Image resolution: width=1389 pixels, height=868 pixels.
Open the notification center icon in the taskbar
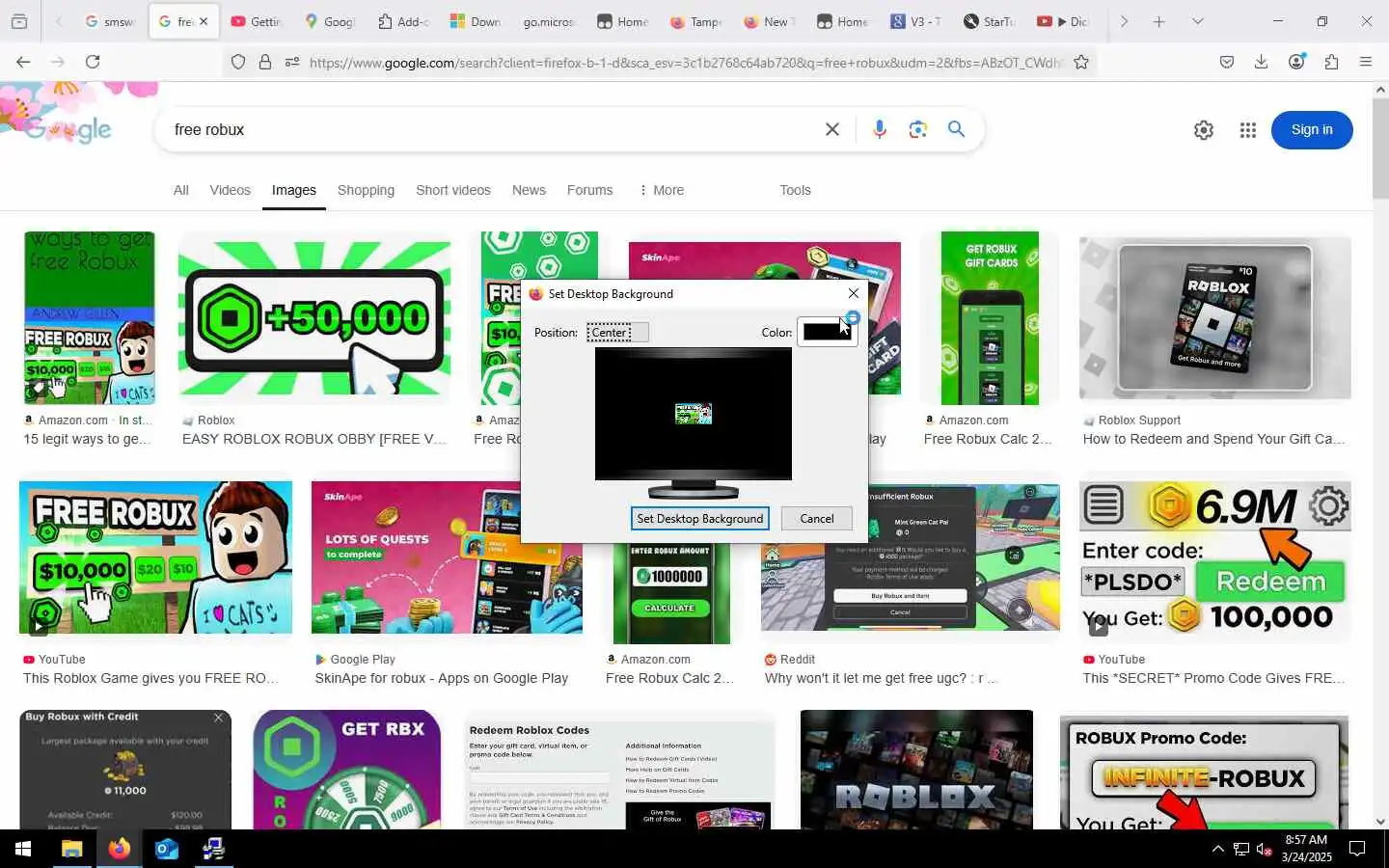[x=1357, y=849]
